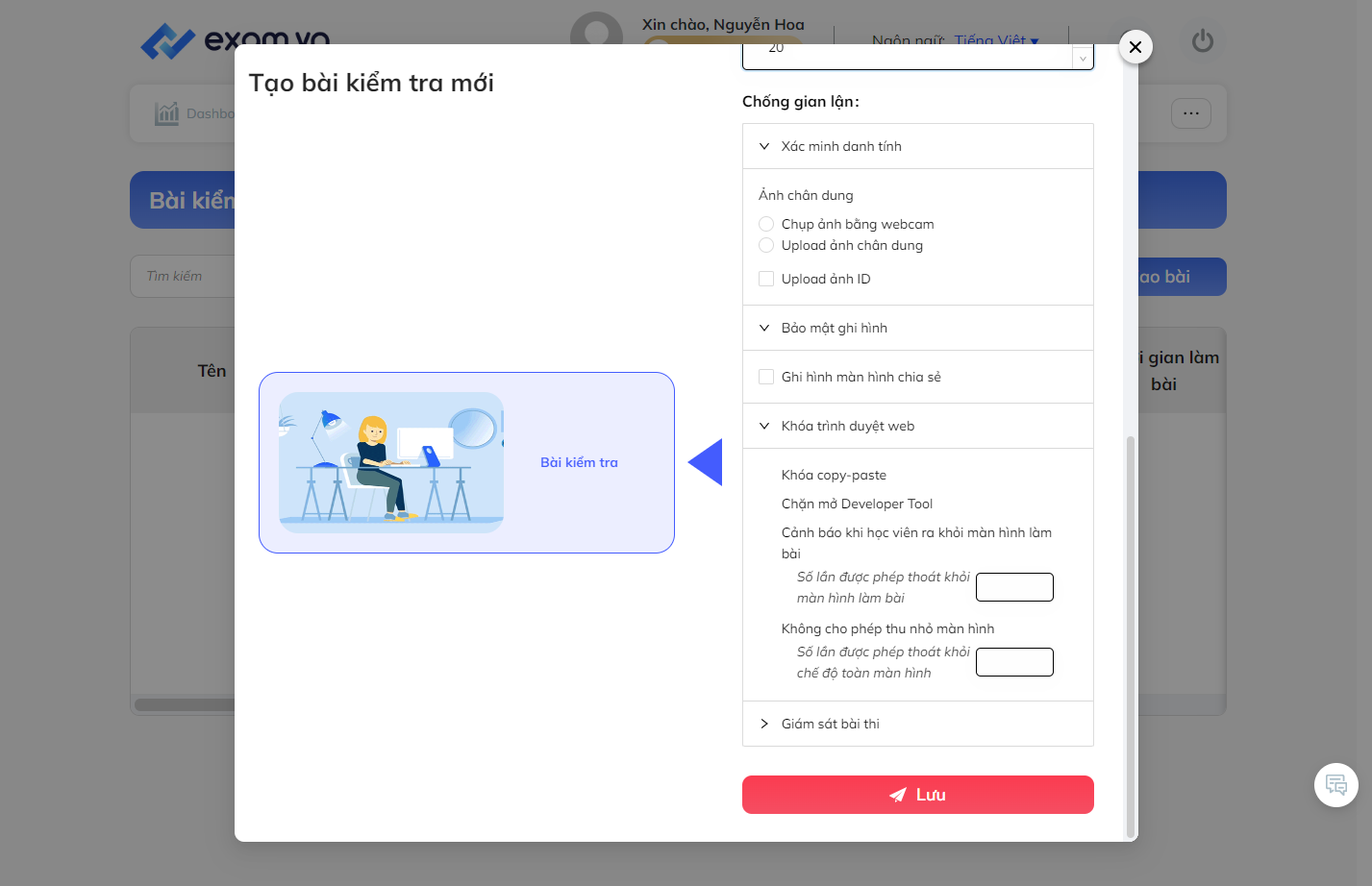Viewport: 1372px width, 886px height.
Task: Click Chặn mở Developer Tool option
Action: coord(857,504)
